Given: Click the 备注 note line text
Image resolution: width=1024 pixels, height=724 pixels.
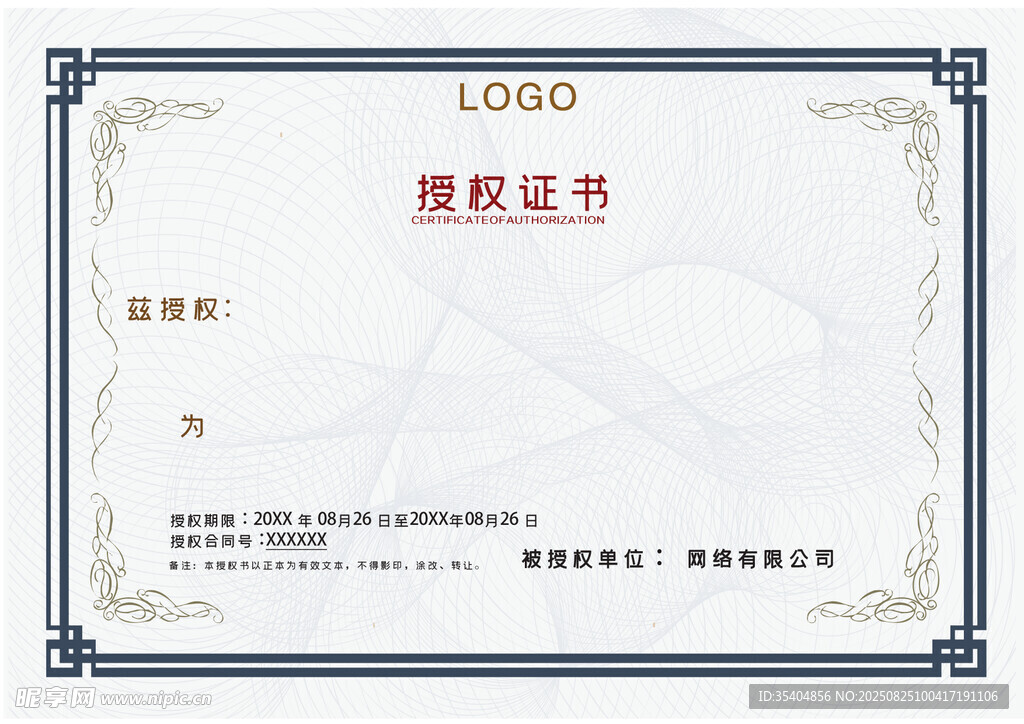Looking at the screenshot, I should pos(325,566).
